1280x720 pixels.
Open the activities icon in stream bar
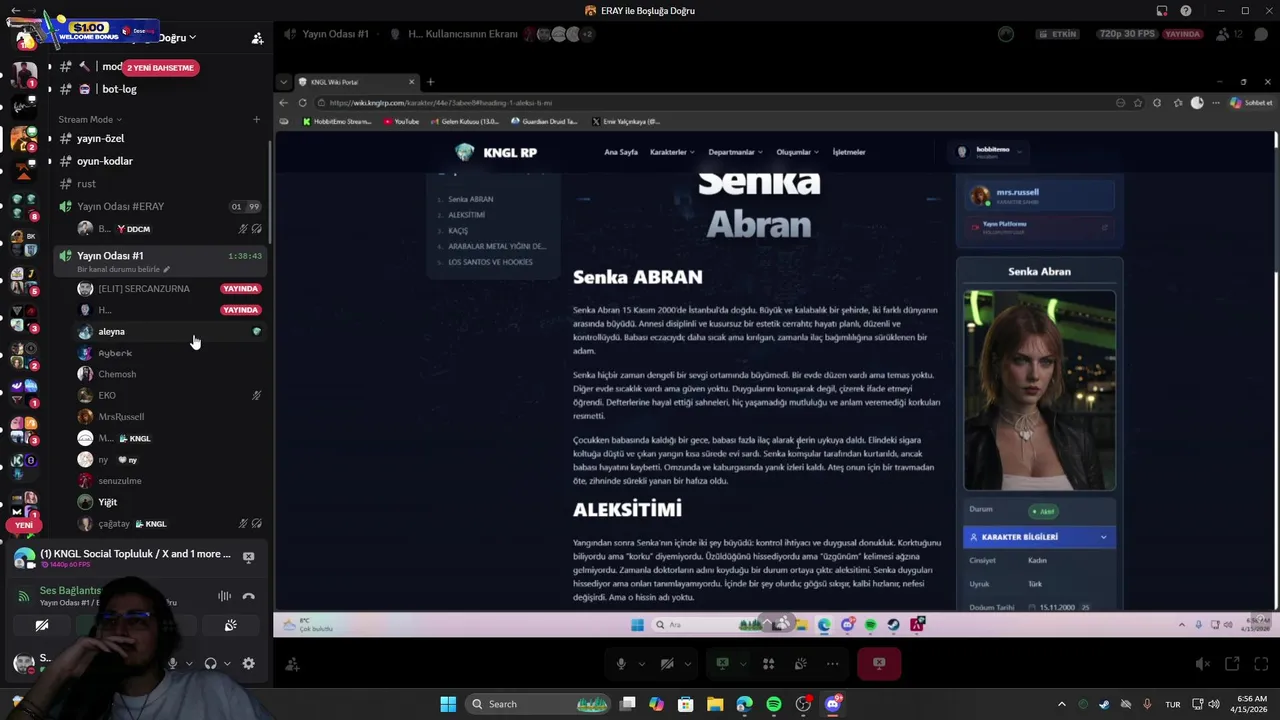click(x=768, y=664)
